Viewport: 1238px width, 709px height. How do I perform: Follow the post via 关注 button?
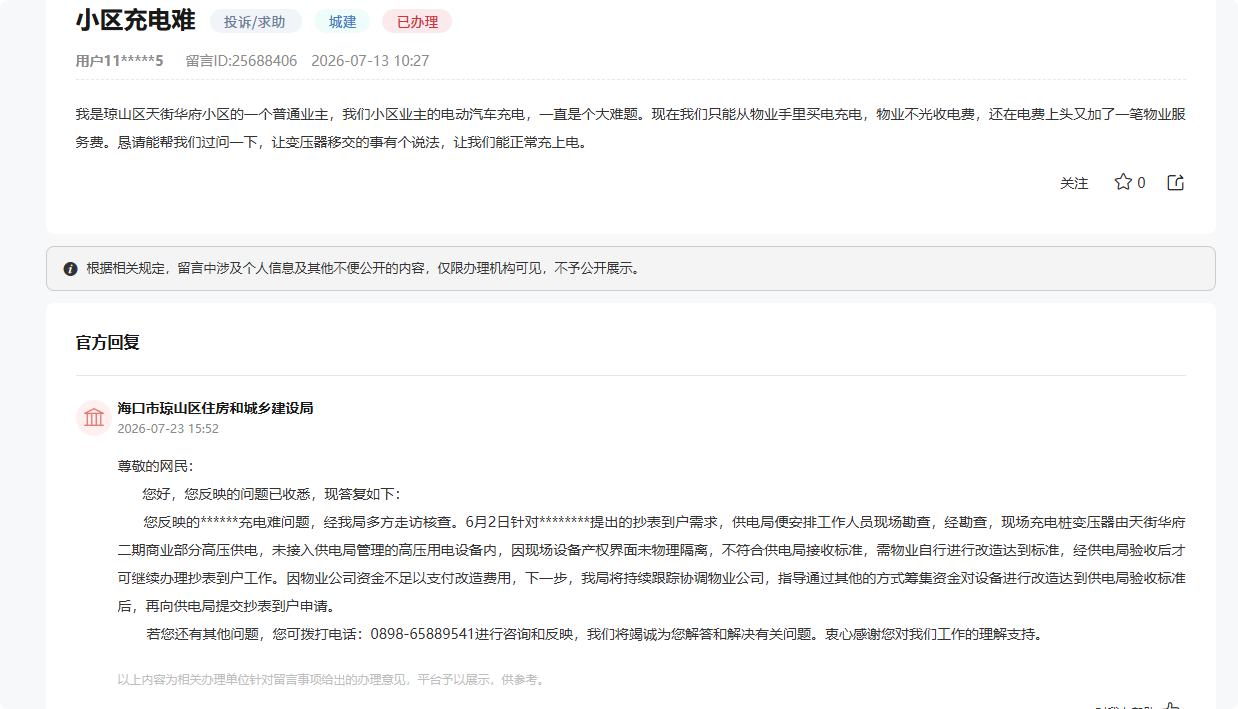[1074, 183]
